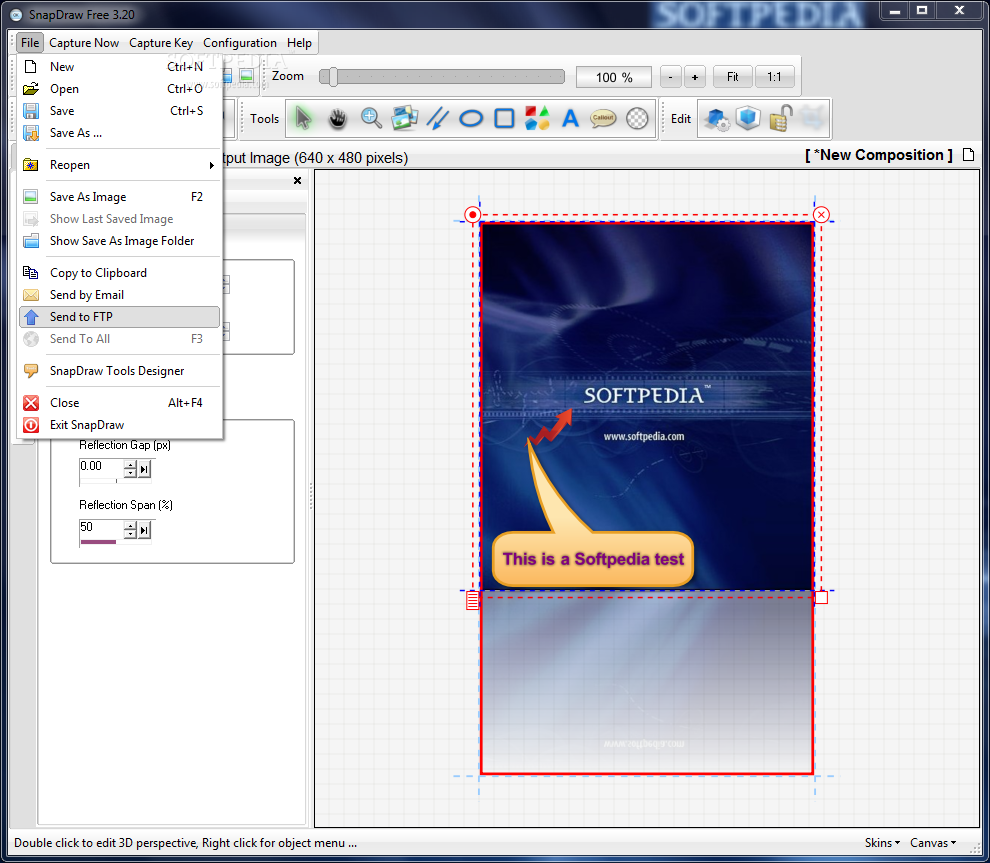Click the zoom slider handle
The width and height of the screenshot is (990, 863).
click(x=333, y=77)
